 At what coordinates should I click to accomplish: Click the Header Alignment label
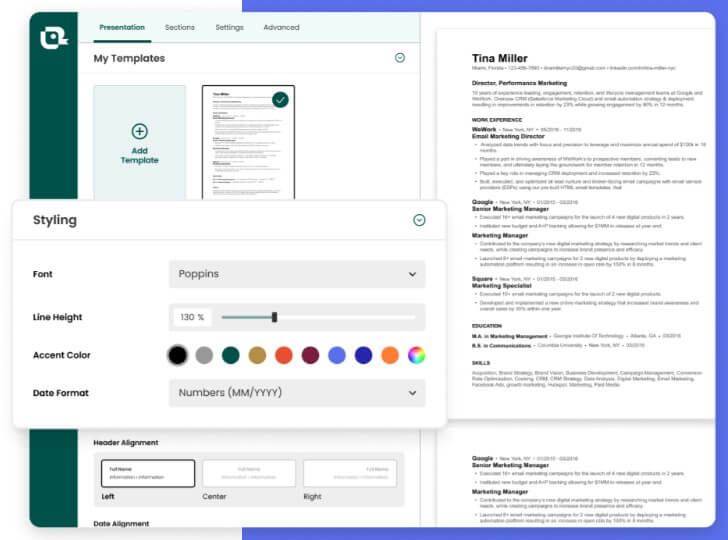point(126,443)
